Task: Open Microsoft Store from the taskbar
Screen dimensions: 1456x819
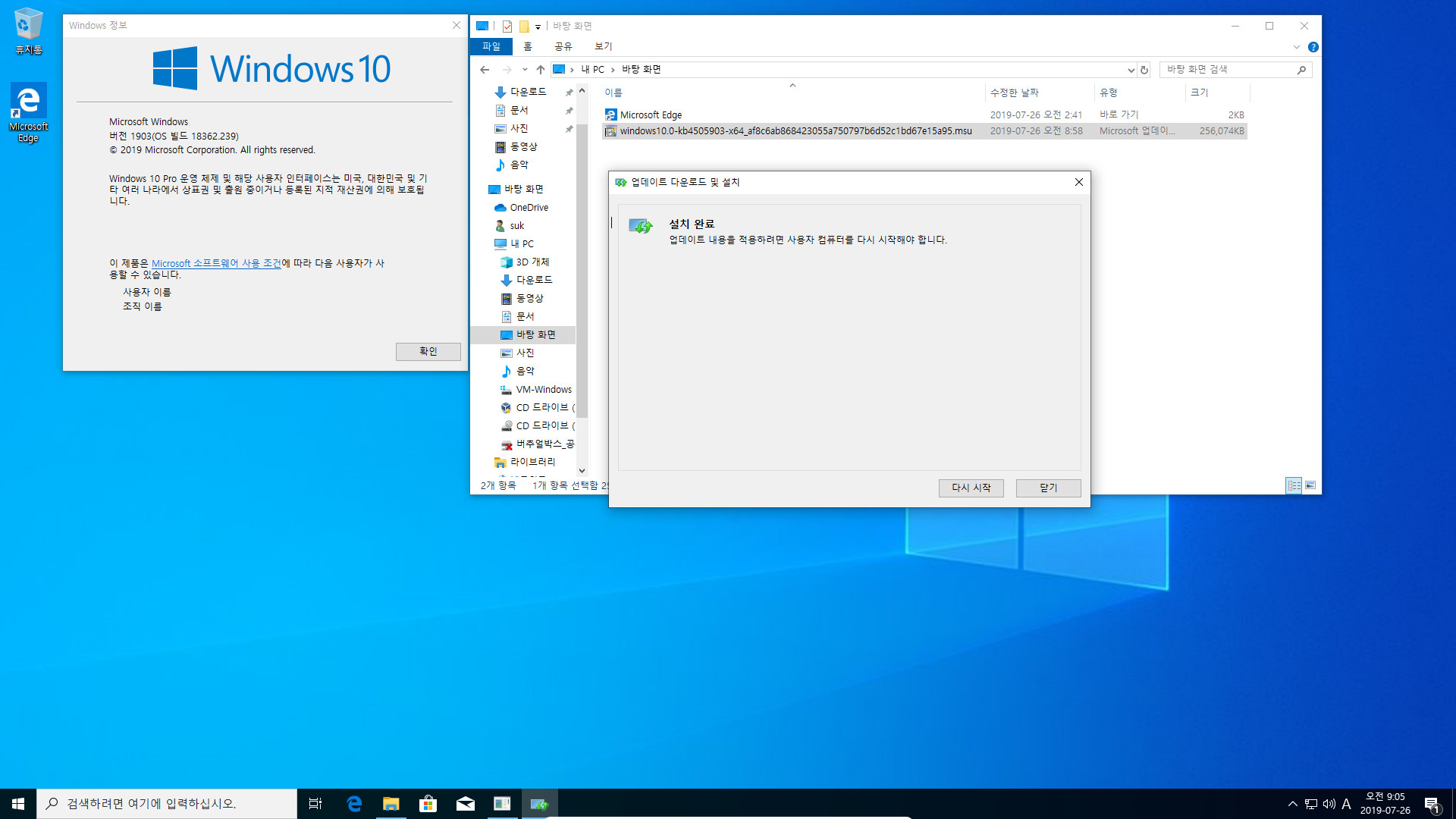Action: 428,804
